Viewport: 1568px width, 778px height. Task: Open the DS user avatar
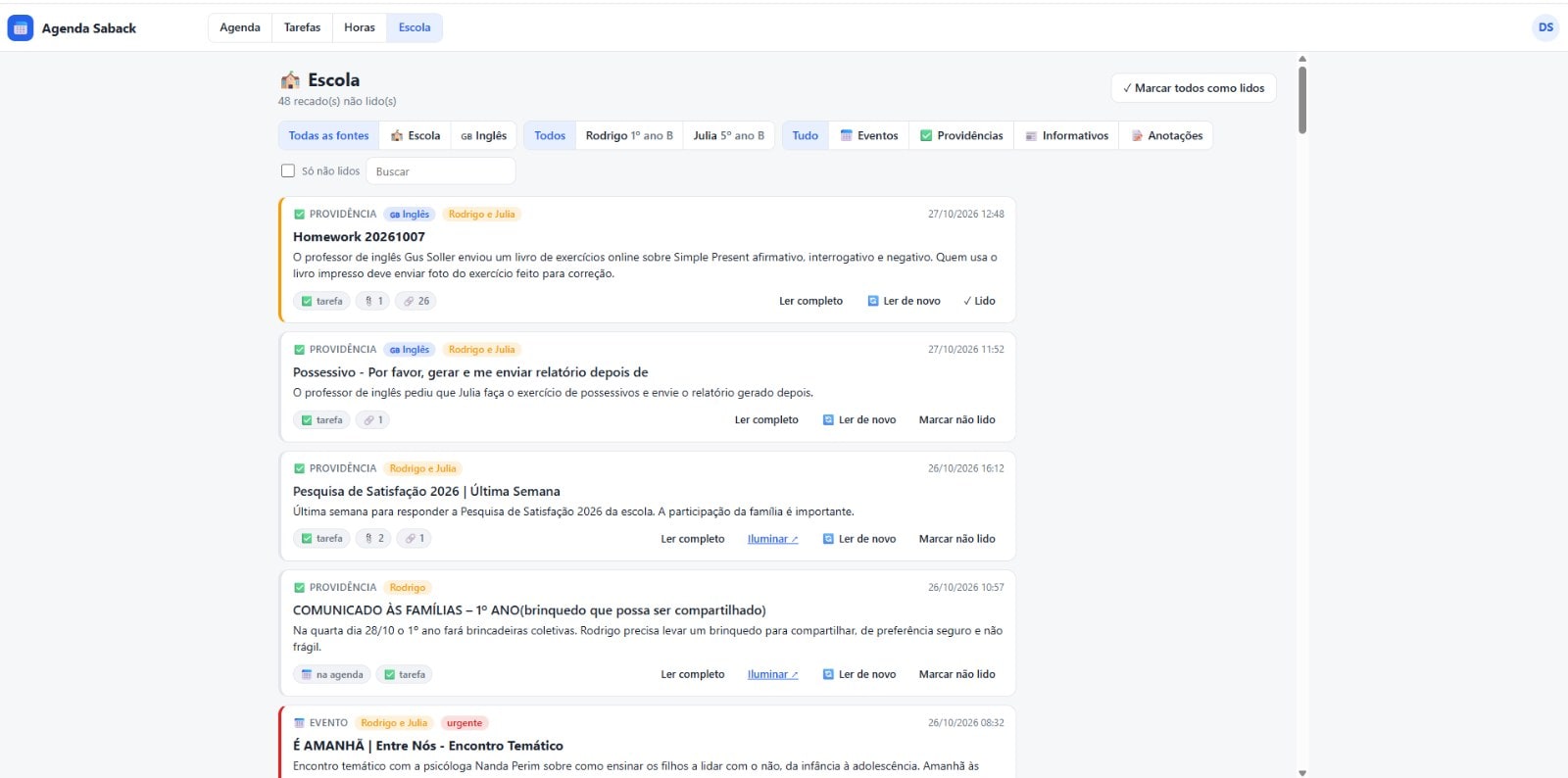point(1545,27)
